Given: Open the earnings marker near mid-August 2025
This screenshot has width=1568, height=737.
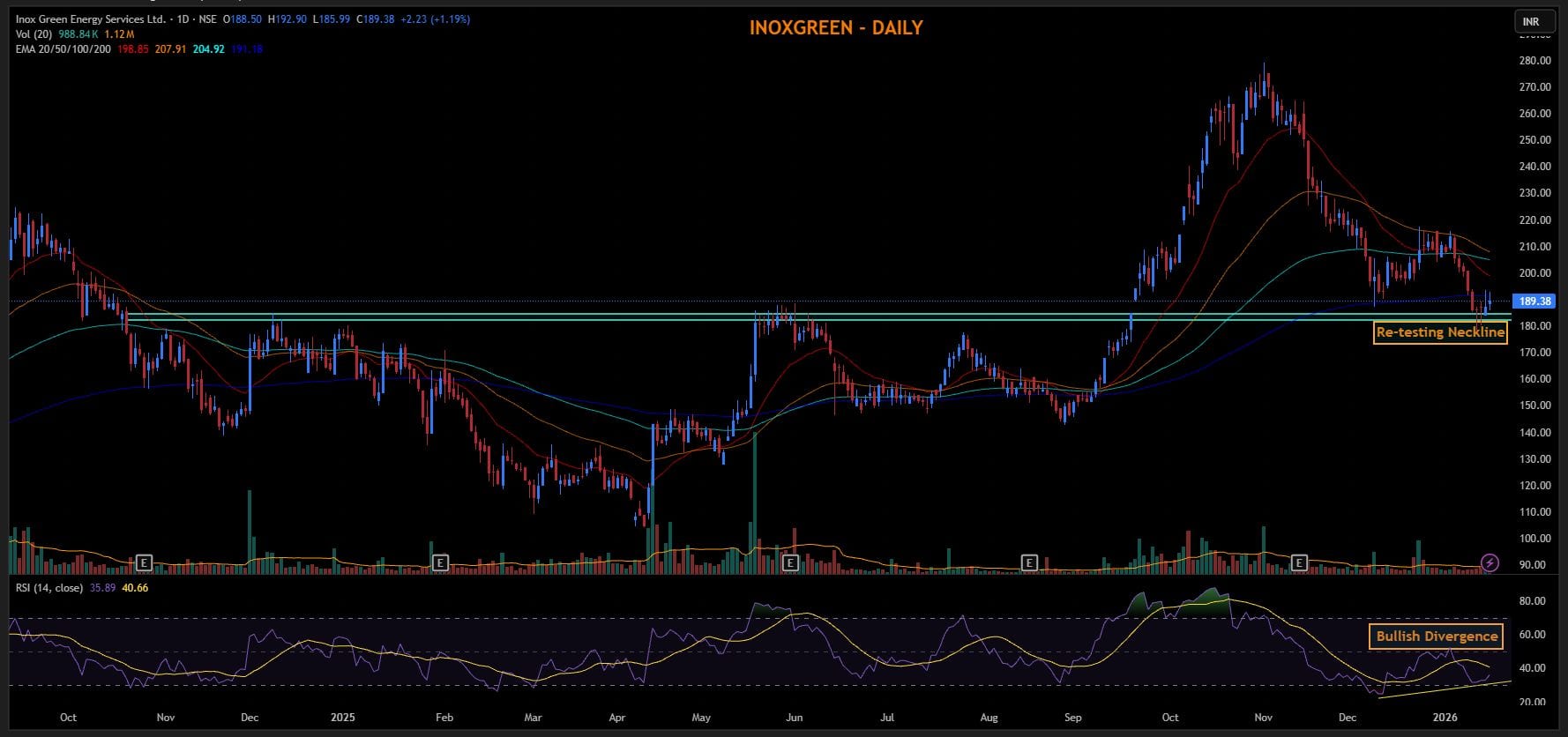Looking at the screenshot, I should click(x=1028, y=562).
